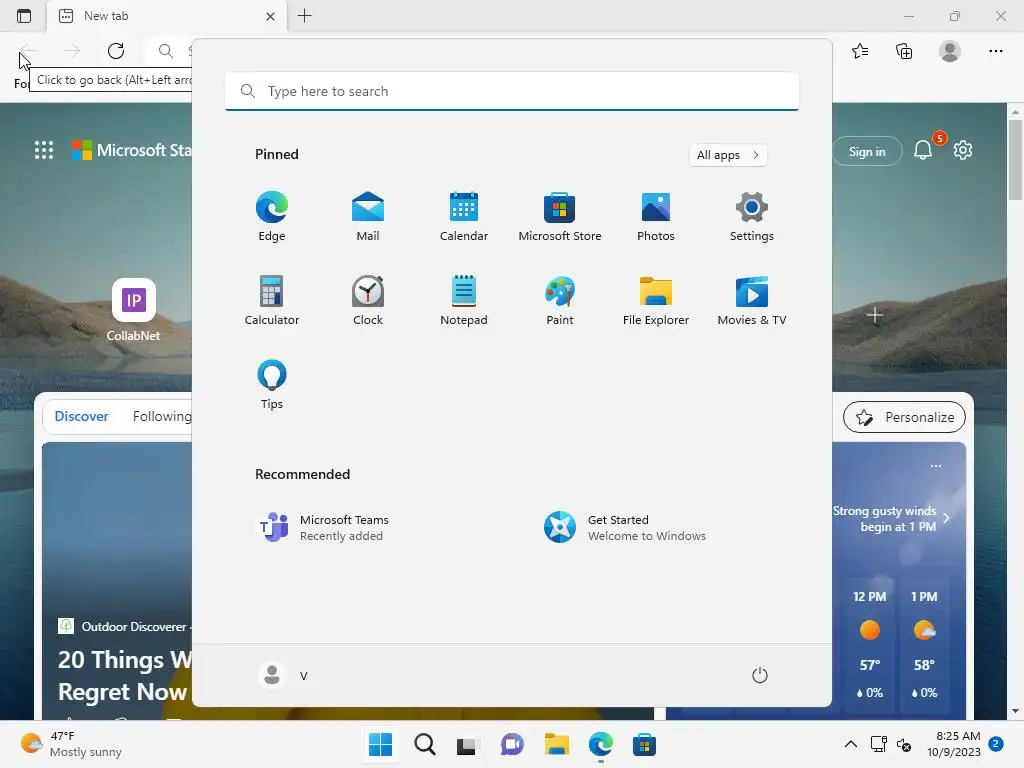The image size is (1024, 768).
Task: Click Personalize button on feed
Action: 904,417
